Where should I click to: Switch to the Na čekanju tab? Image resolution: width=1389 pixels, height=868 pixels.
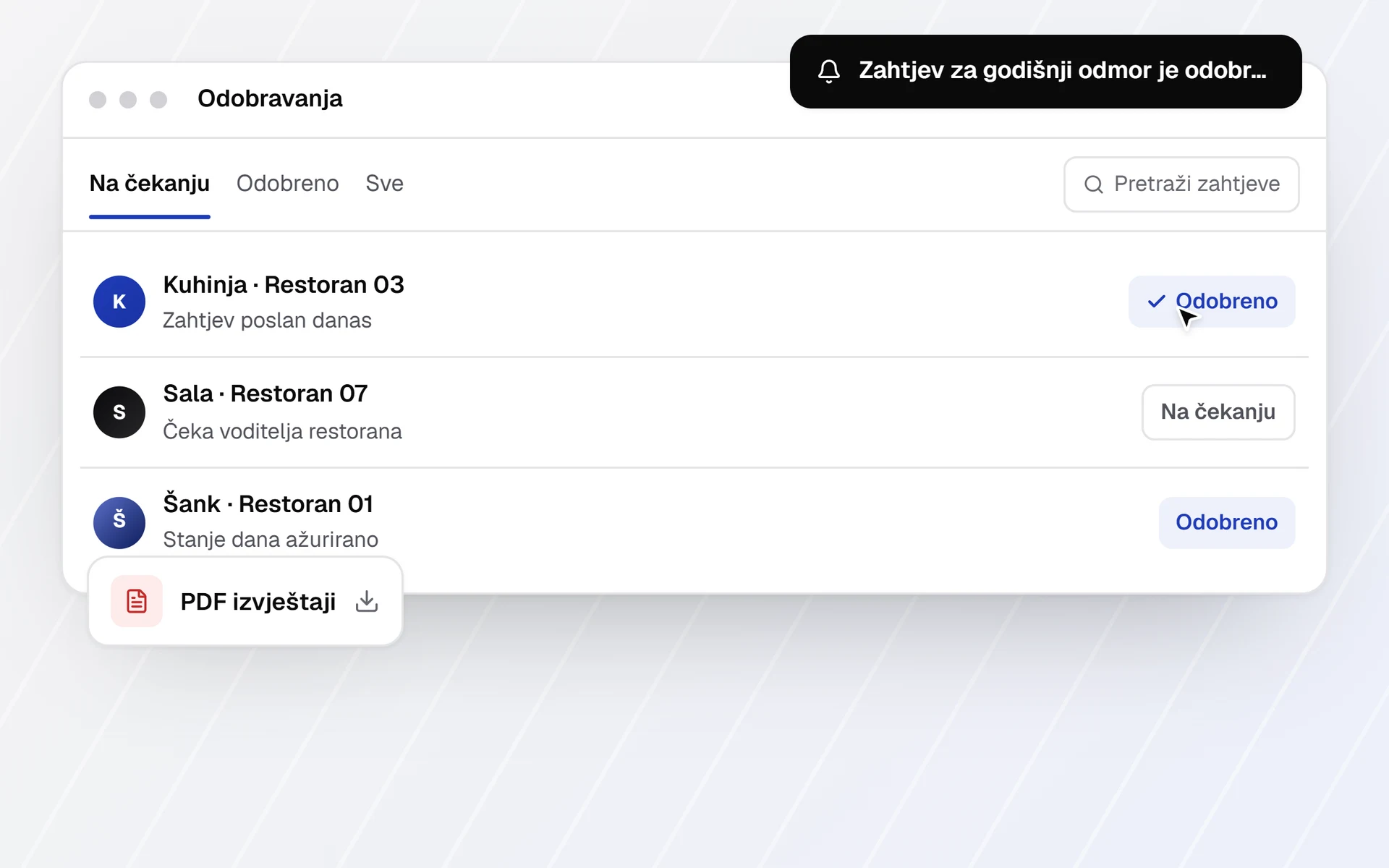pyautogui.click(x=150, y=184)
